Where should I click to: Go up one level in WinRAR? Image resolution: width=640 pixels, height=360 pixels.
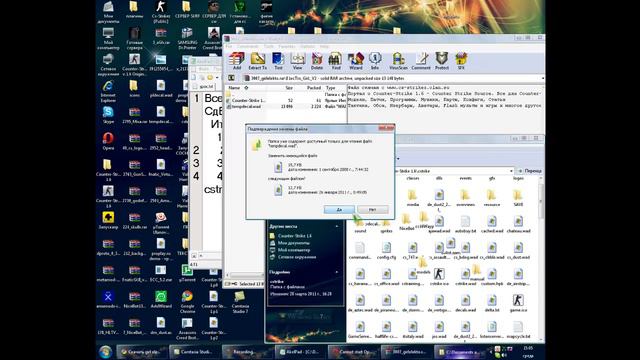coord(231,78)
